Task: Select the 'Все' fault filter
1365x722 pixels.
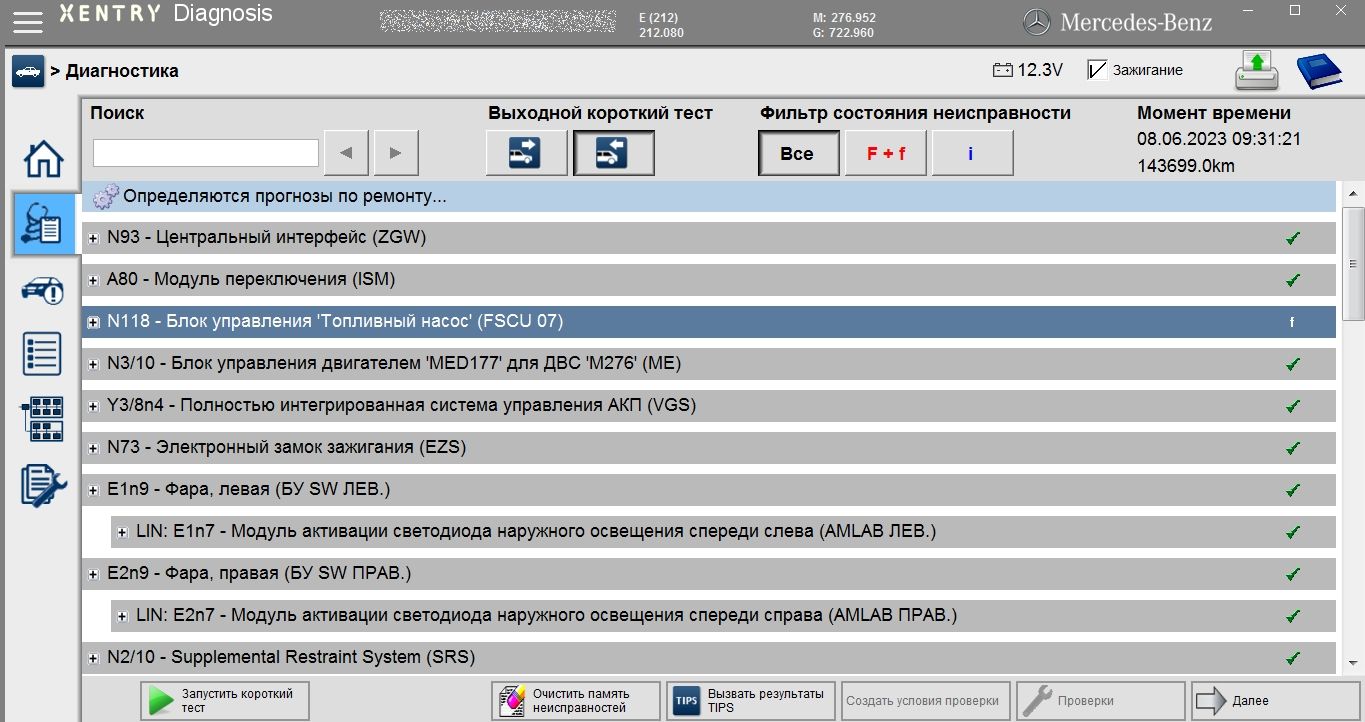Action: click(x=797, y=153)
